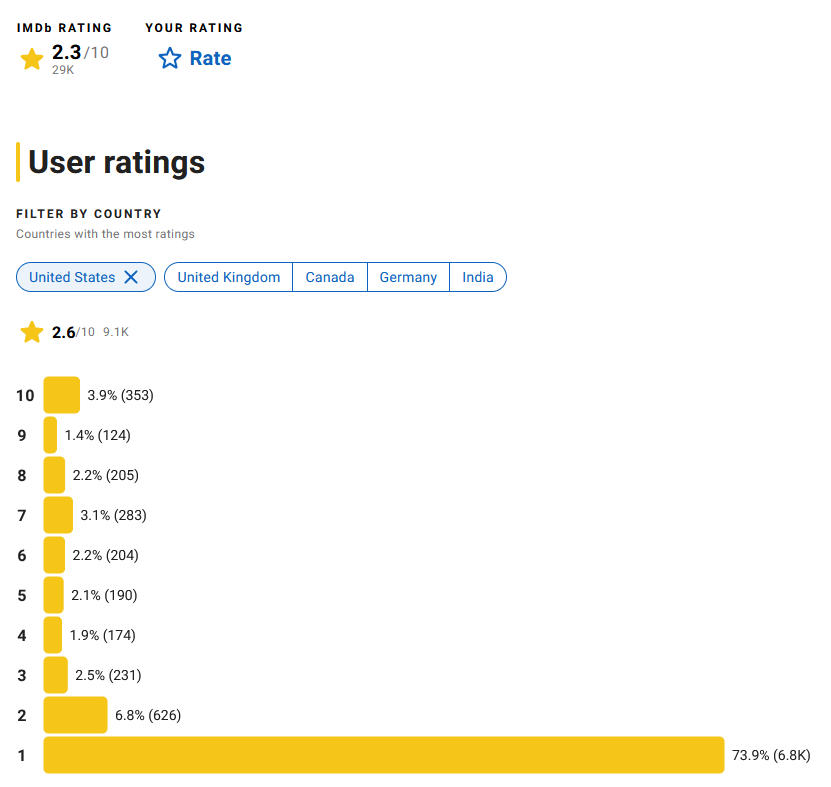Click the Rate link text

tap(210, 59)
